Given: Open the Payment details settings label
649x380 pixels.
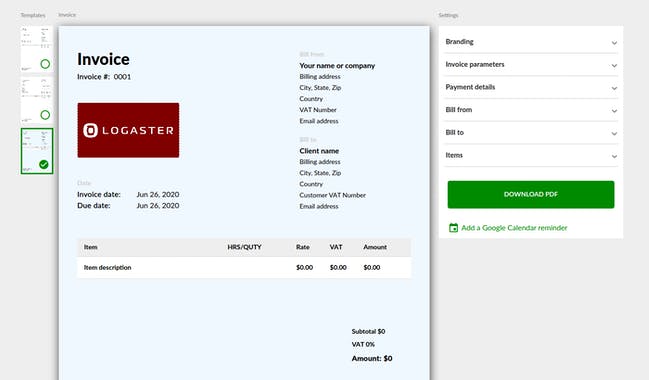Looking at the screenshot, I should [470, 87].
